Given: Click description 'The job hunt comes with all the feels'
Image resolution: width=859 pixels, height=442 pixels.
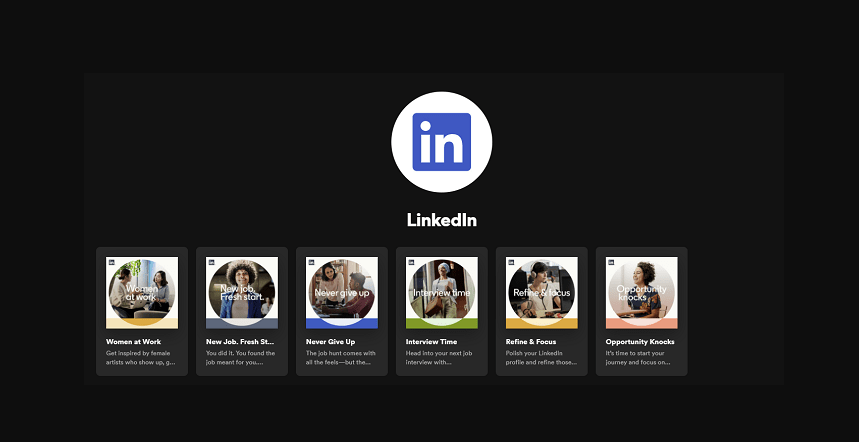Looking at the screenshot, I should click(340, 358).
